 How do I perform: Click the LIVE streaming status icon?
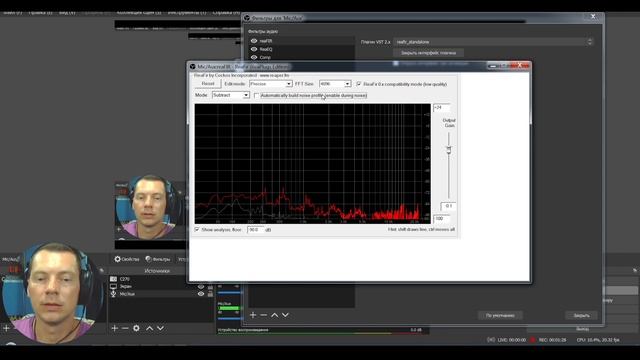tap(491, 340)
